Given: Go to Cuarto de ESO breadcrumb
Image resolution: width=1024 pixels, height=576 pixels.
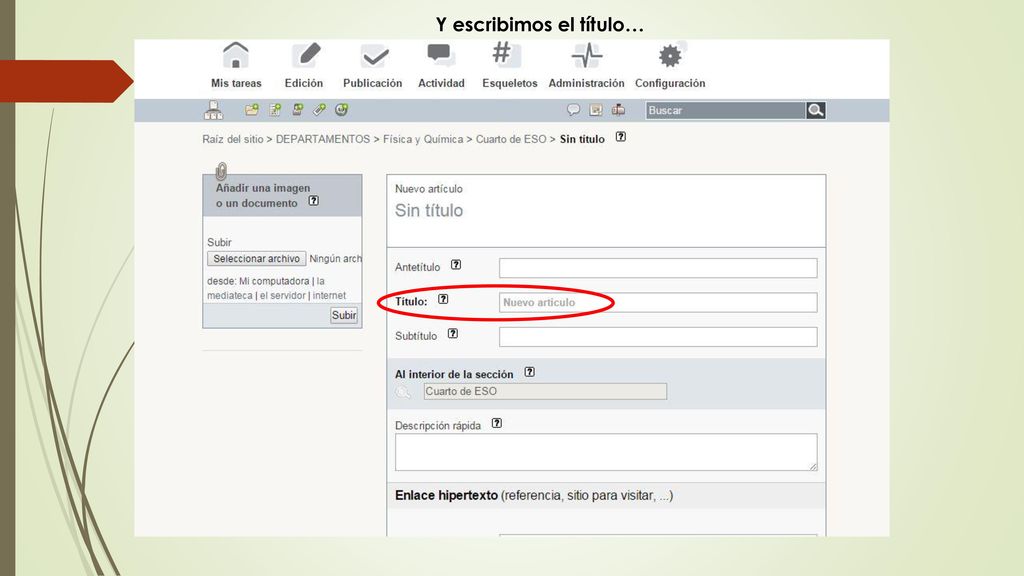Looking at the screenshot, I should coord(511,139).
